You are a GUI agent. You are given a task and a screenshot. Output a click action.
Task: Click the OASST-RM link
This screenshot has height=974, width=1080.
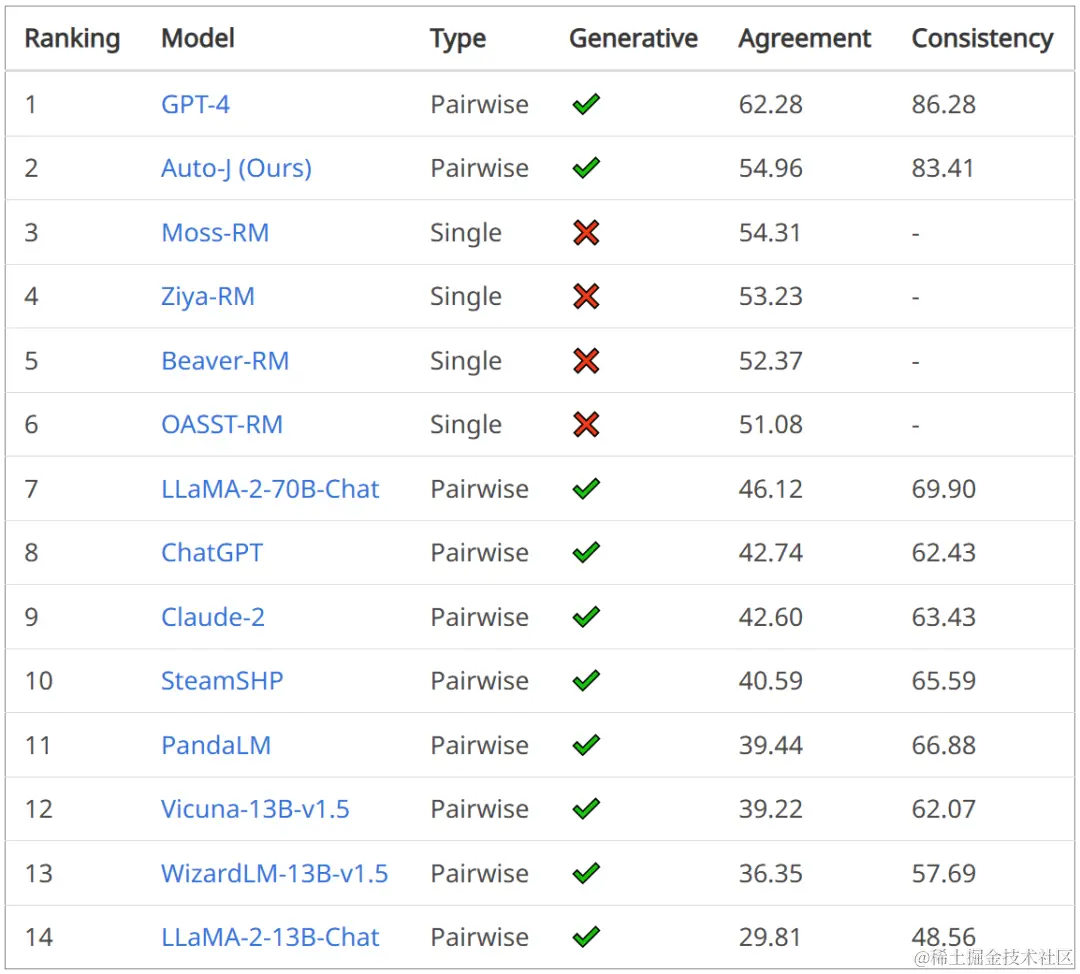[x=222, y=424]
